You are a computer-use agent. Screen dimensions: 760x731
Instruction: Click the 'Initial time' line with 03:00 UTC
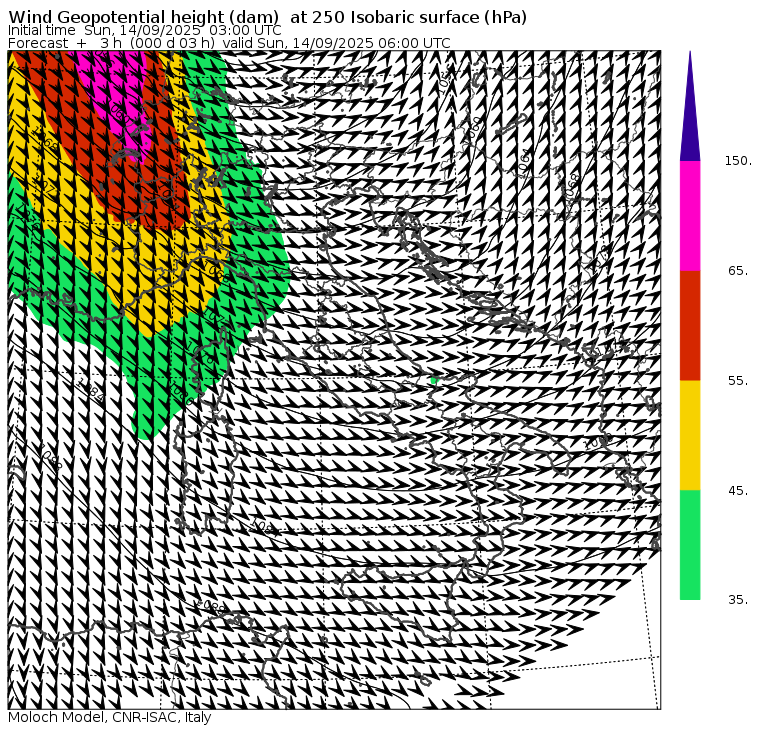(x=144, y=30)
